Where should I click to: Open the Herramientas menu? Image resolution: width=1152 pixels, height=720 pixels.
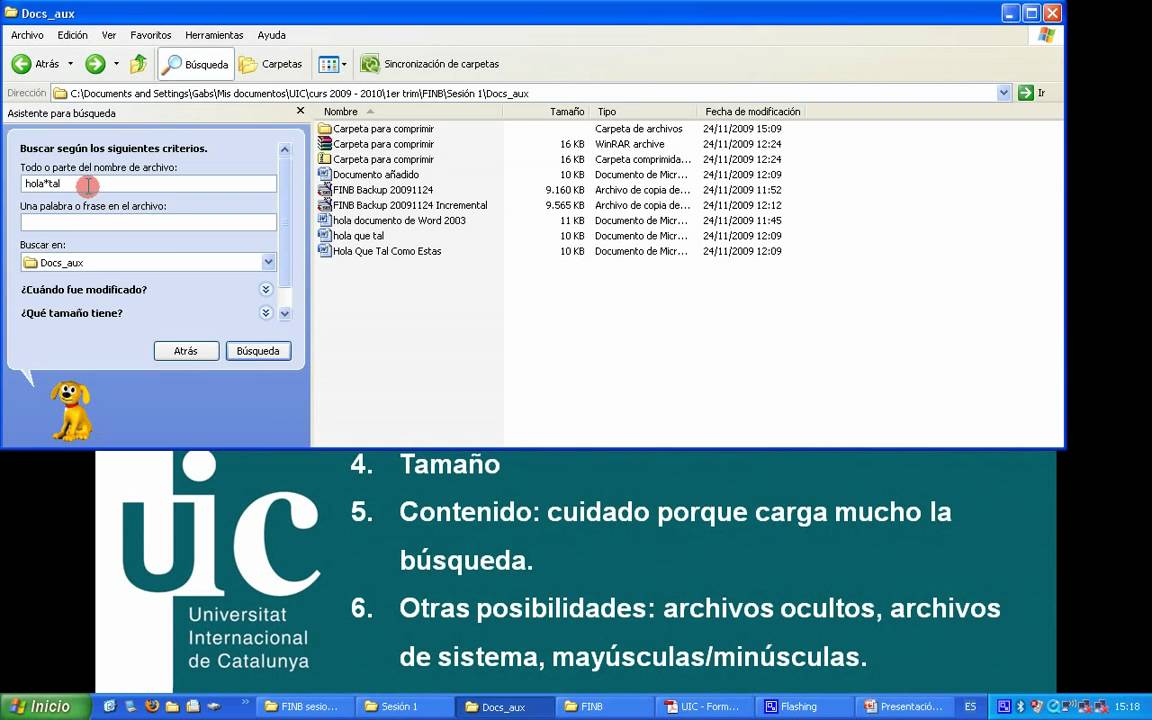(x=214, y=35)
